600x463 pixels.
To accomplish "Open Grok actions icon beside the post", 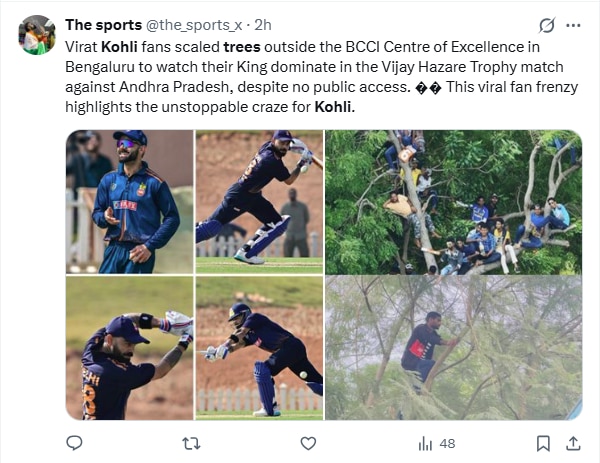I will click(546, 25).
